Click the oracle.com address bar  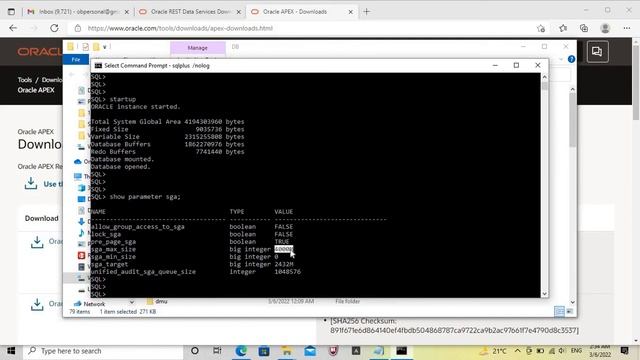[x=302, y=28]
